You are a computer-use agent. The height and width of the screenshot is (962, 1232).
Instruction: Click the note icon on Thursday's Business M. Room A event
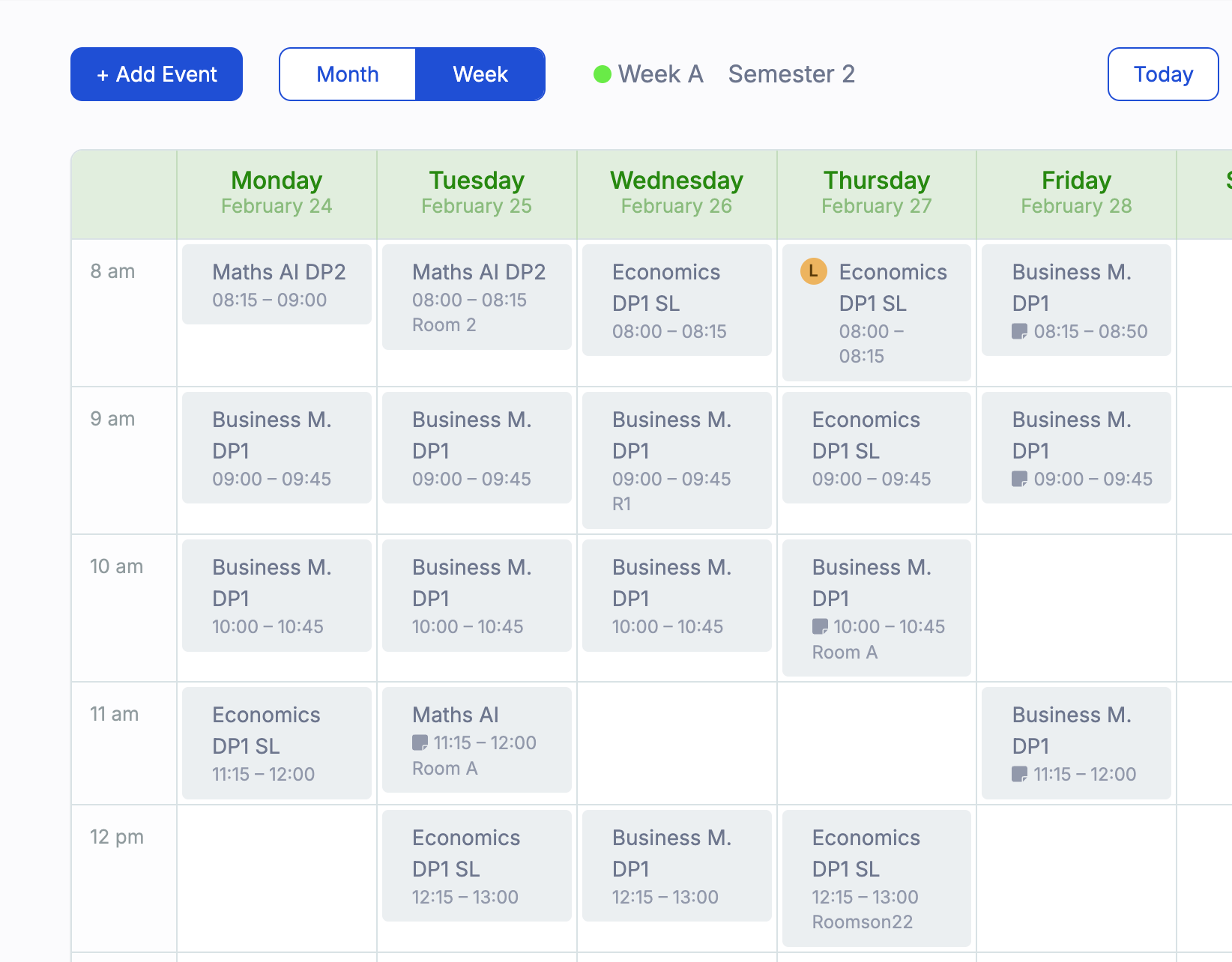821,627
